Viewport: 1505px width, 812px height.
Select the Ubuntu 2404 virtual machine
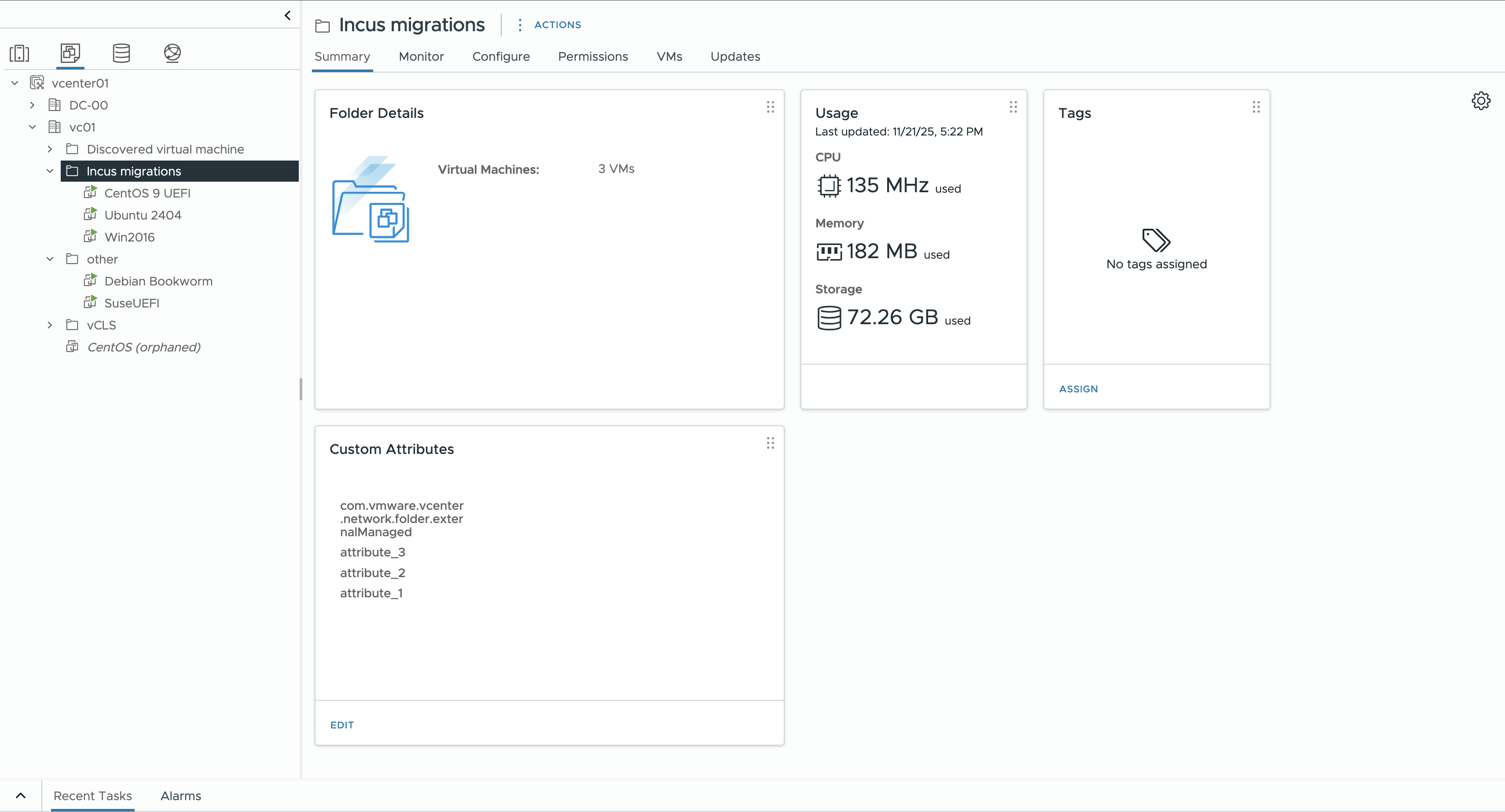pos(143,215)
